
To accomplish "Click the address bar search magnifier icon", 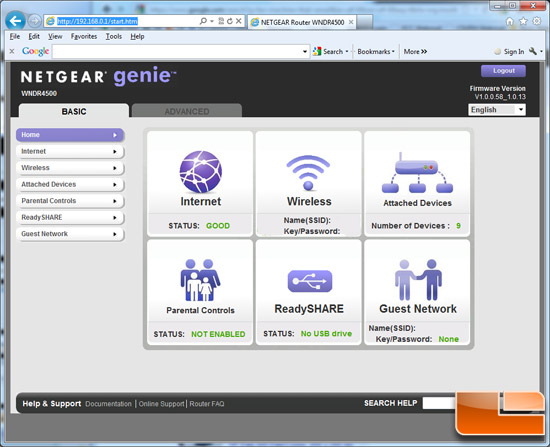I will (x=203, y=21).
